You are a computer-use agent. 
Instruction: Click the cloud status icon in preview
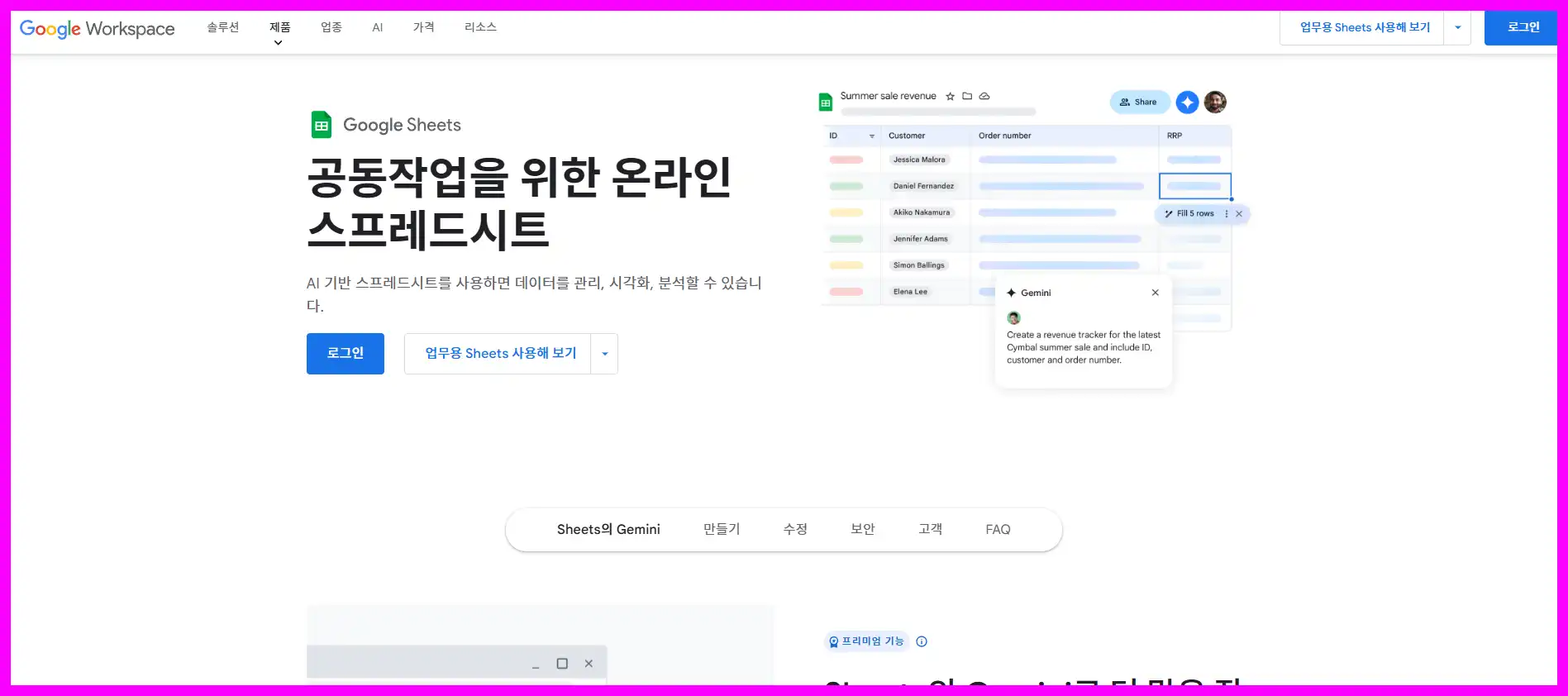(x=984, y=96)
